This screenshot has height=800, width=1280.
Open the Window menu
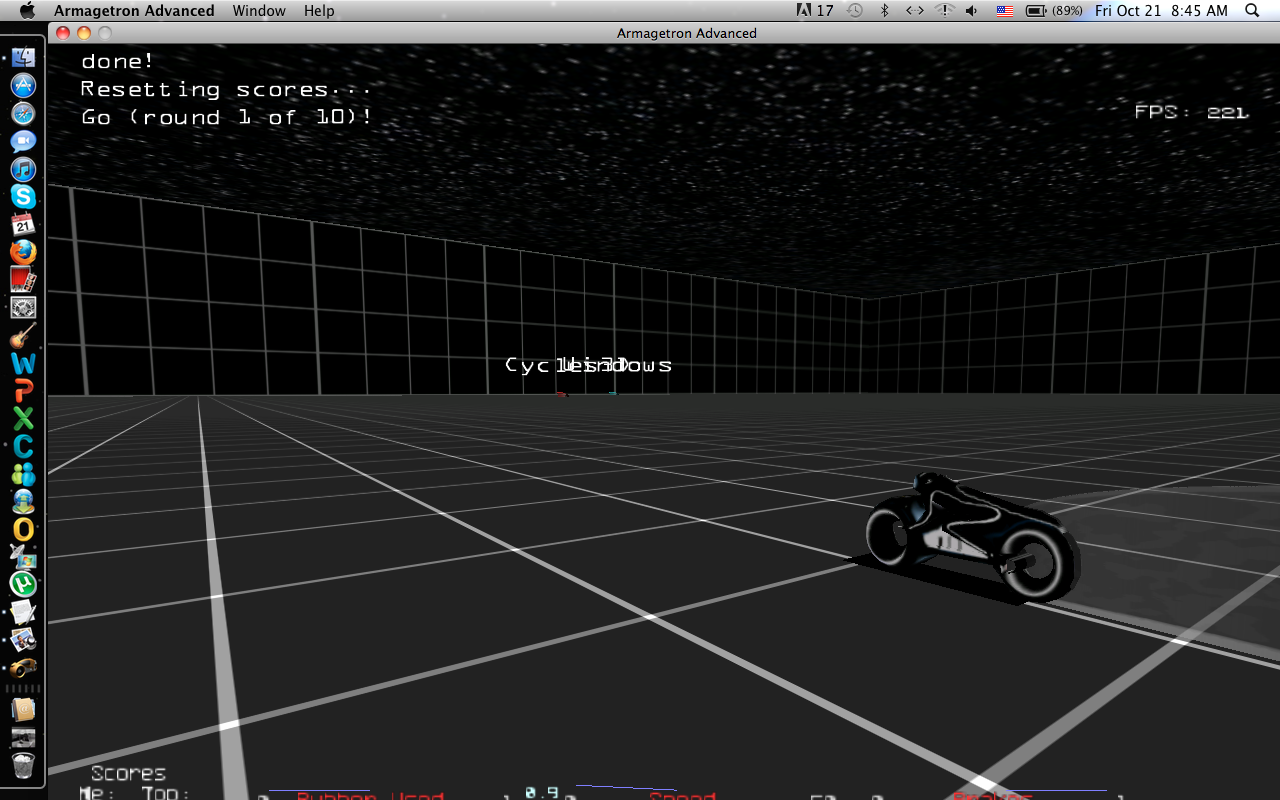(259, 10)
